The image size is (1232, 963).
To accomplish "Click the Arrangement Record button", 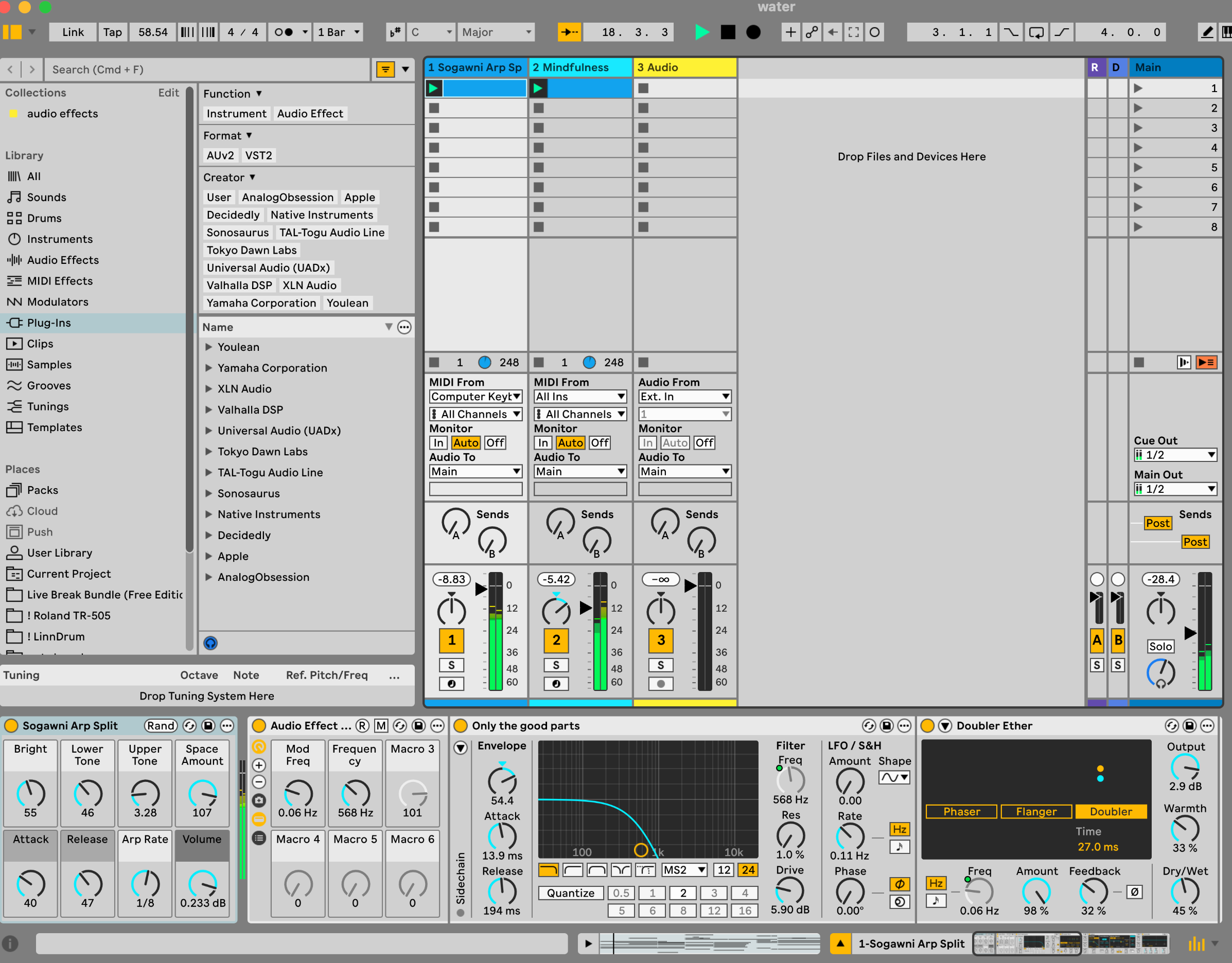I will (753, 32).
